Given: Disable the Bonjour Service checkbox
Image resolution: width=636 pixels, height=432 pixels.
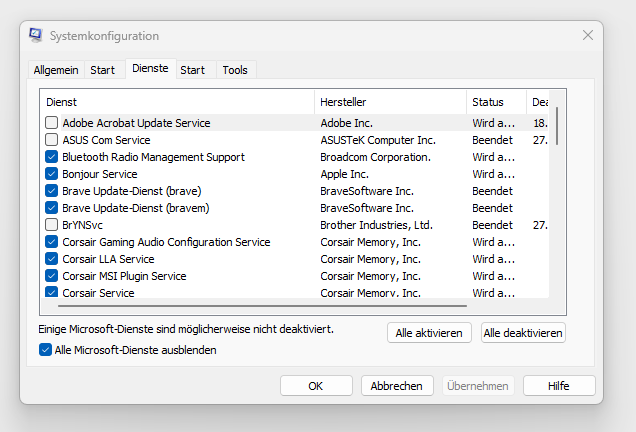Looking at the screenshot, I should (52, 174).
